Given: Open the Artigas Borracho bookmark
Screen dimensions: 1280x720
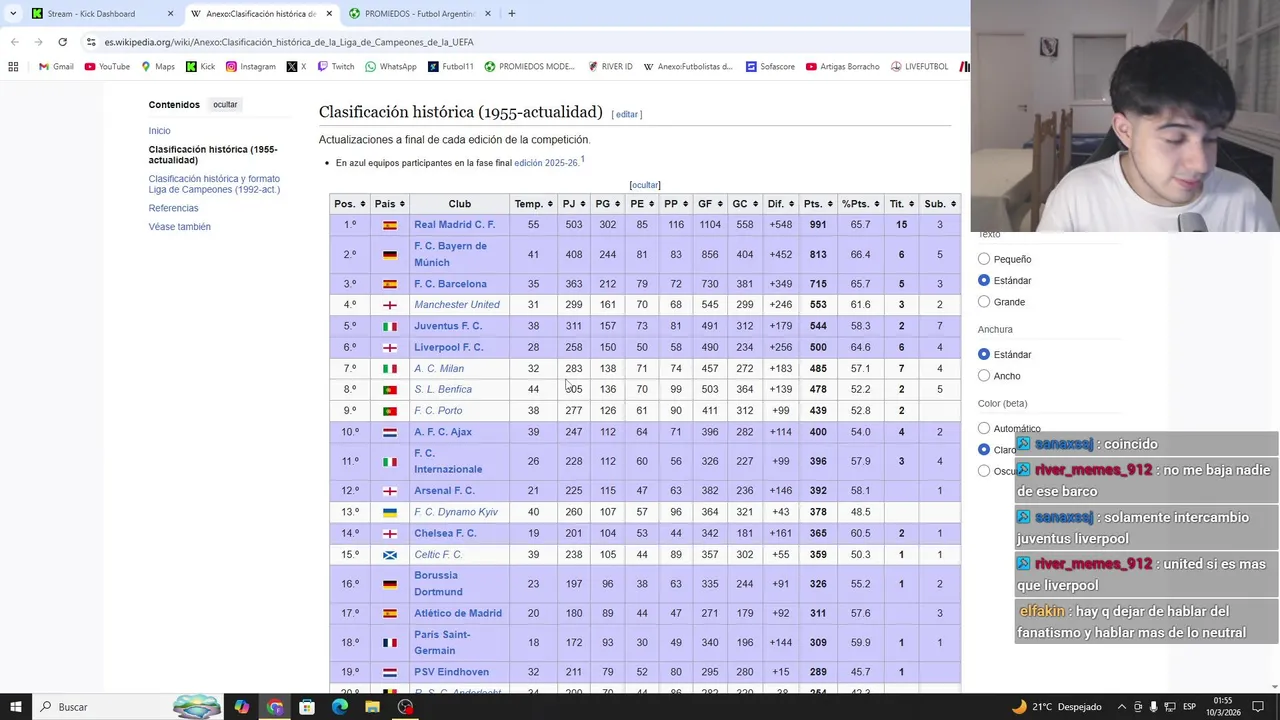Looking at the screenshot, I should coord(842,67).
